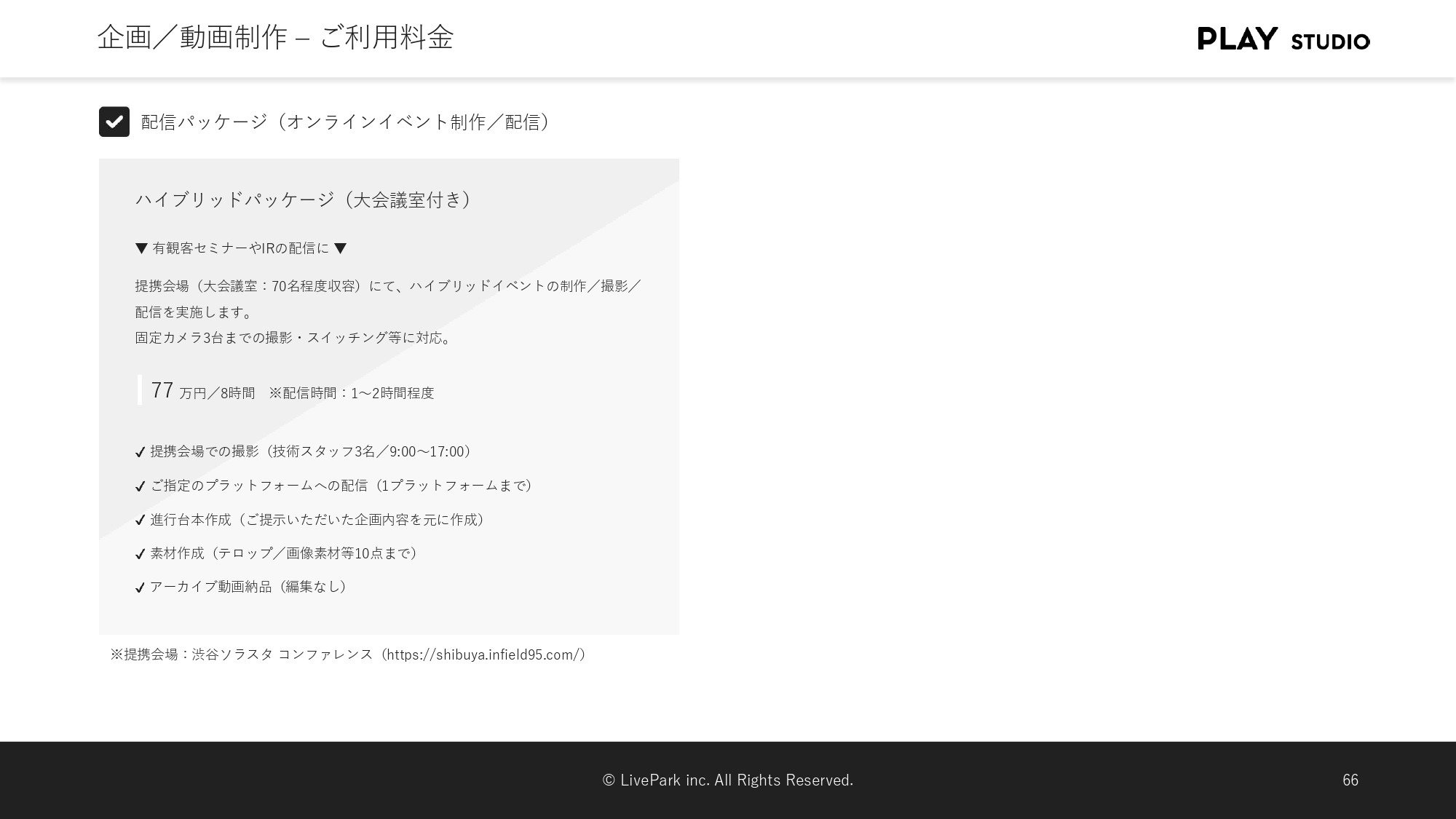Click the checkmark beside 提携会場での撮影
The height and width of the screenshot is (819, 1456).
(141, 453)
